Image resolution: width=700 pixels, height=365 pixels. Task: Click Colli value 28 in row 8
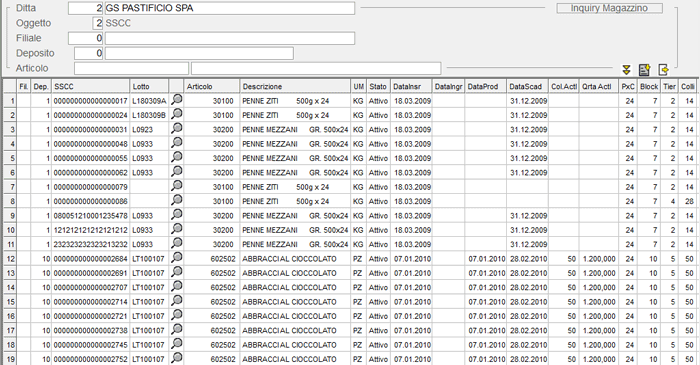[x=689, y=201]
